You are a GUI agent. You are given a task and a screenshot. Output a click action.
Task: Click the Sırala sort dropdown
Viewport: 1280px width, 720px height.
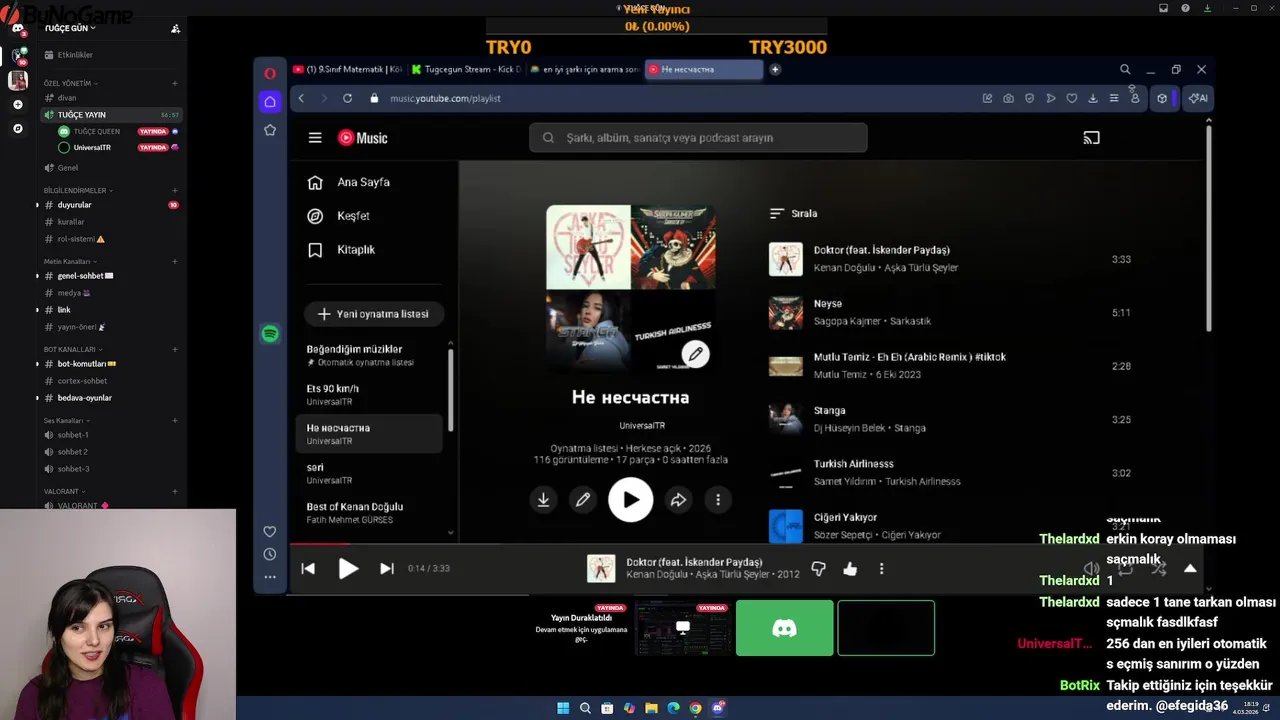pos(794,213)
